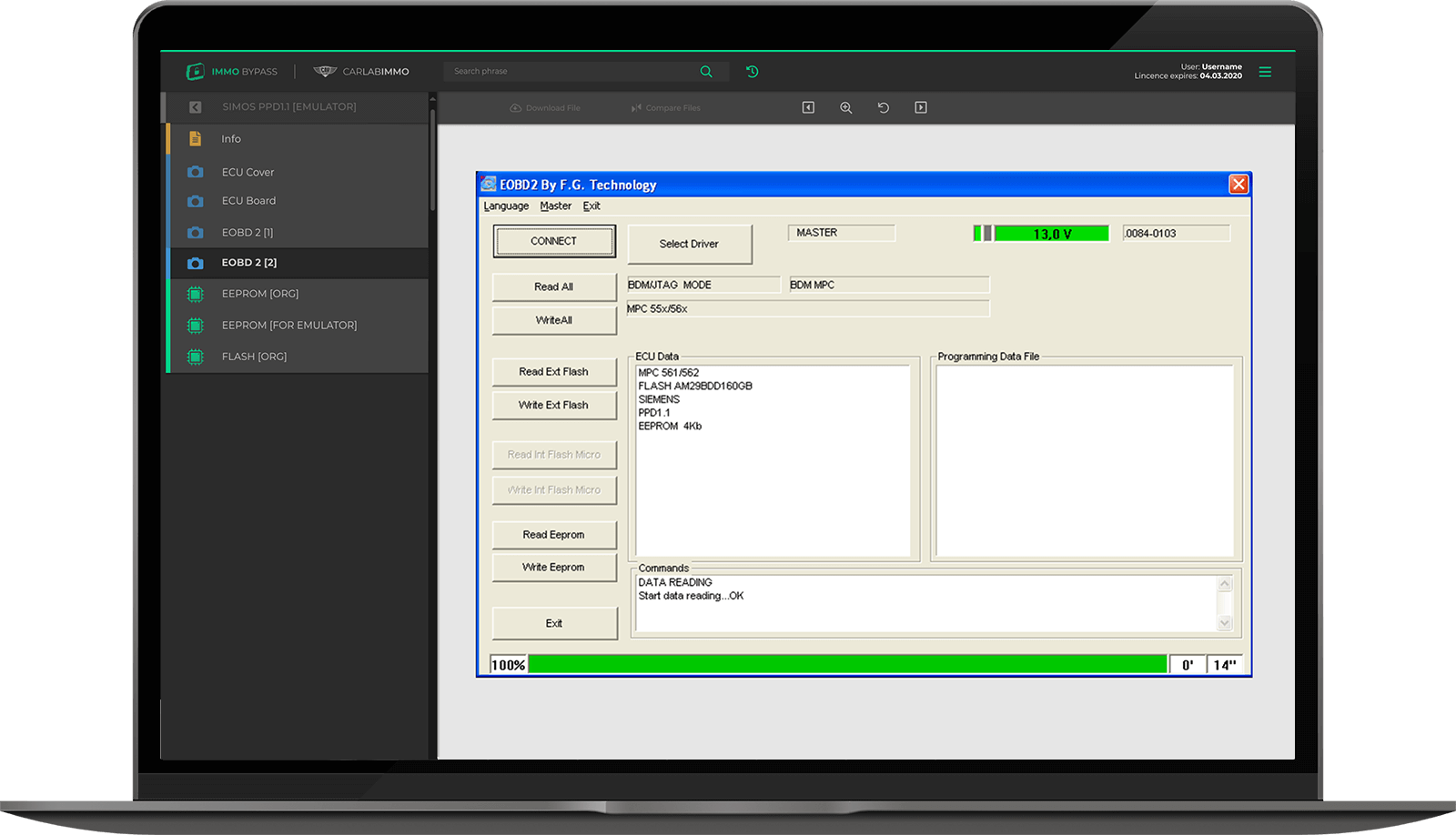The image size is (1456, 835).
Task: Click the BDM/JTAG MODE field
Action: [703, 285]
